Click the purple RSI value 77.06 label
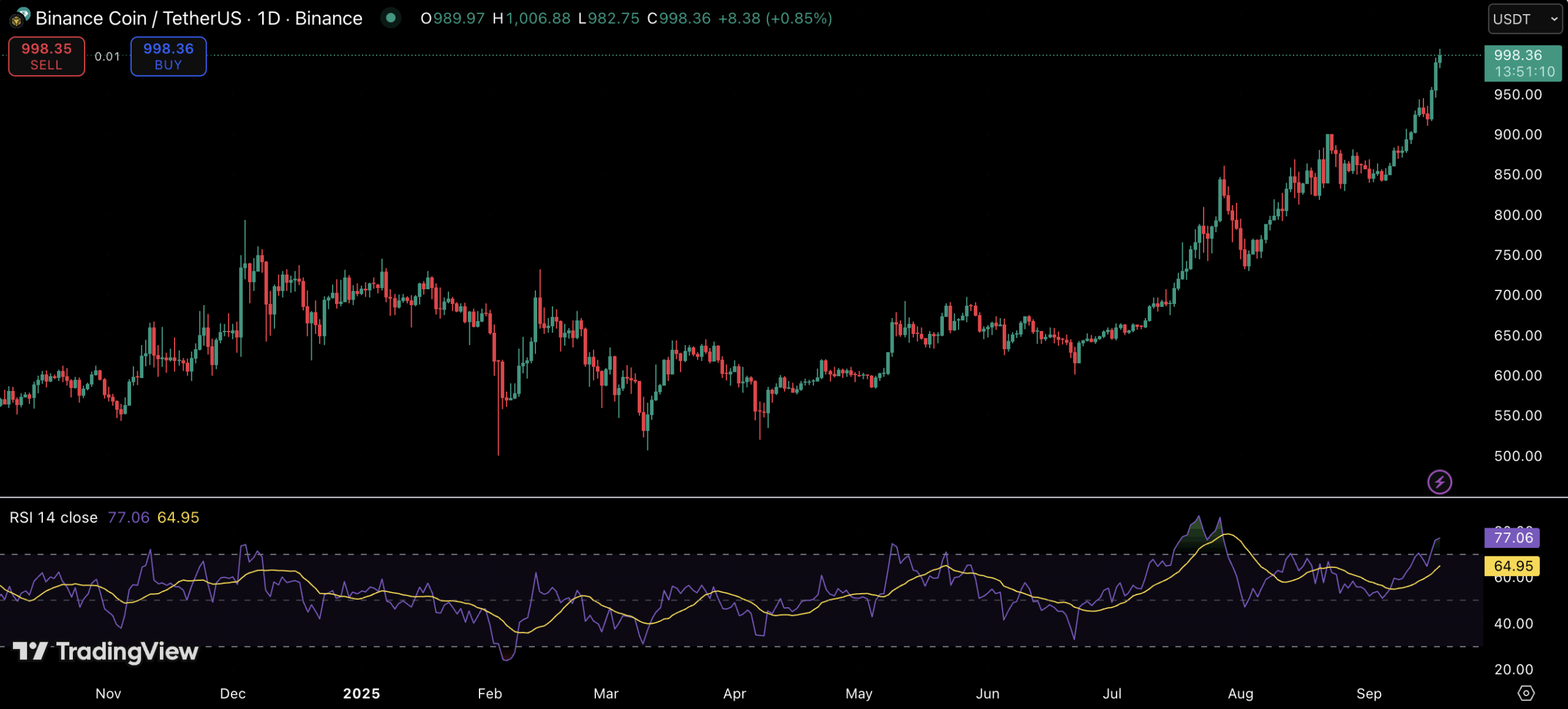 1512,537
